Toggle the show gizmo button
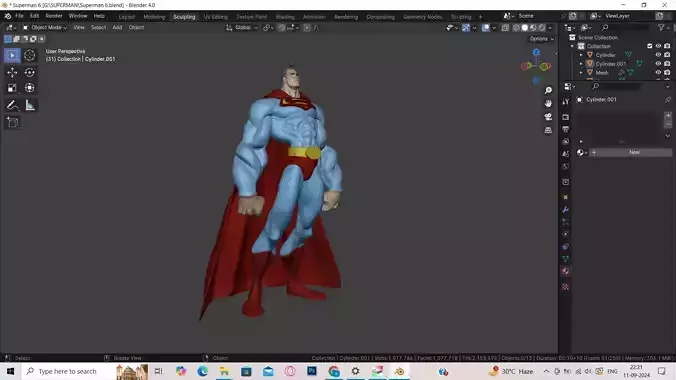The height and width of the screenshot is (380, 676). [x=466, y=28]
